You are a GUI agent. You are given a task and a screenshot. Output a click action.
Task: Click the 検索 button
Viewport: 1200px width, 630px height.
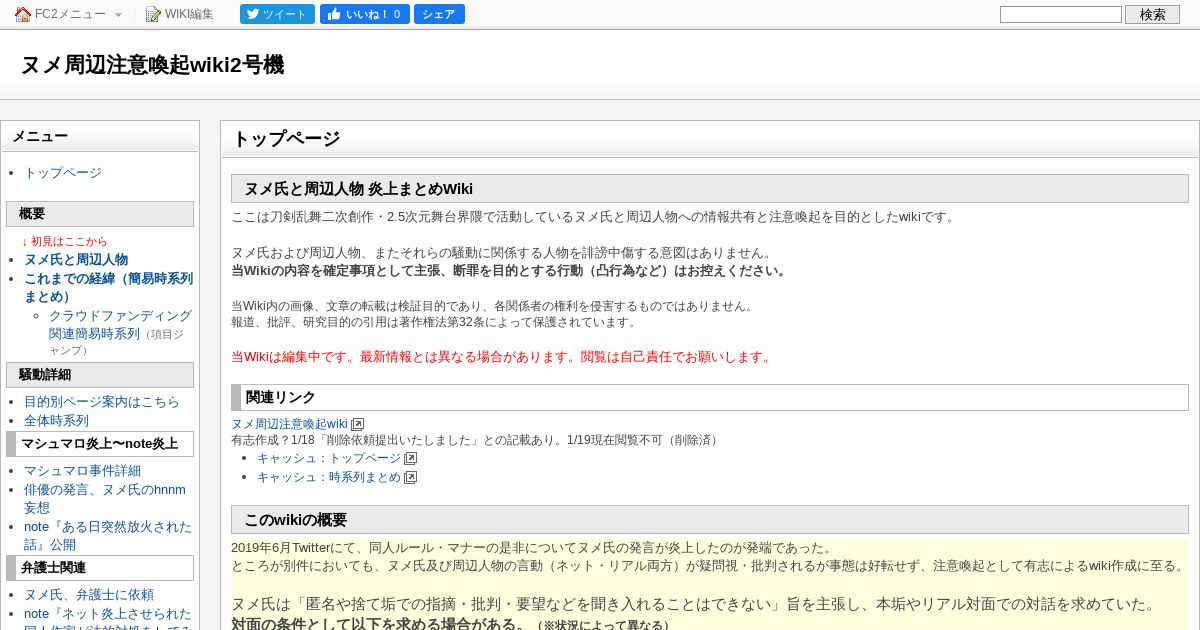coord(1152,14)
